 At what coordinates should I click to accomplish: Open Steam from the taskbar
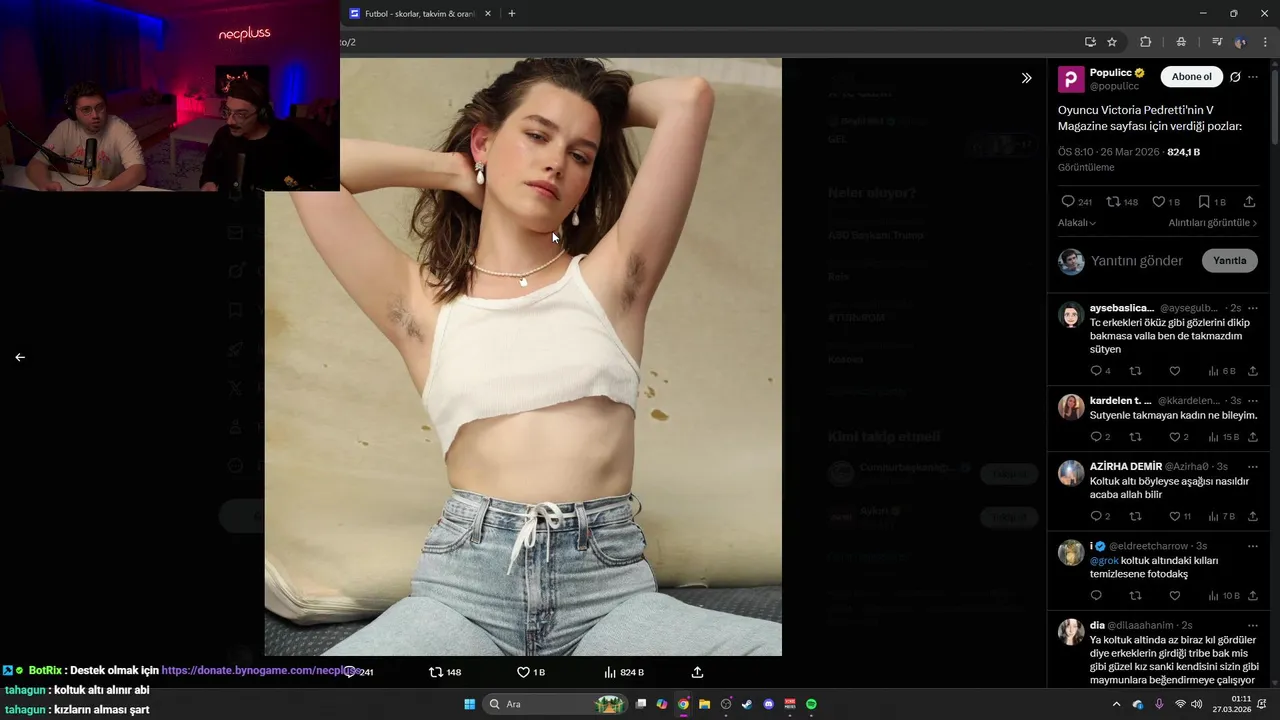(x=747, y=704)
